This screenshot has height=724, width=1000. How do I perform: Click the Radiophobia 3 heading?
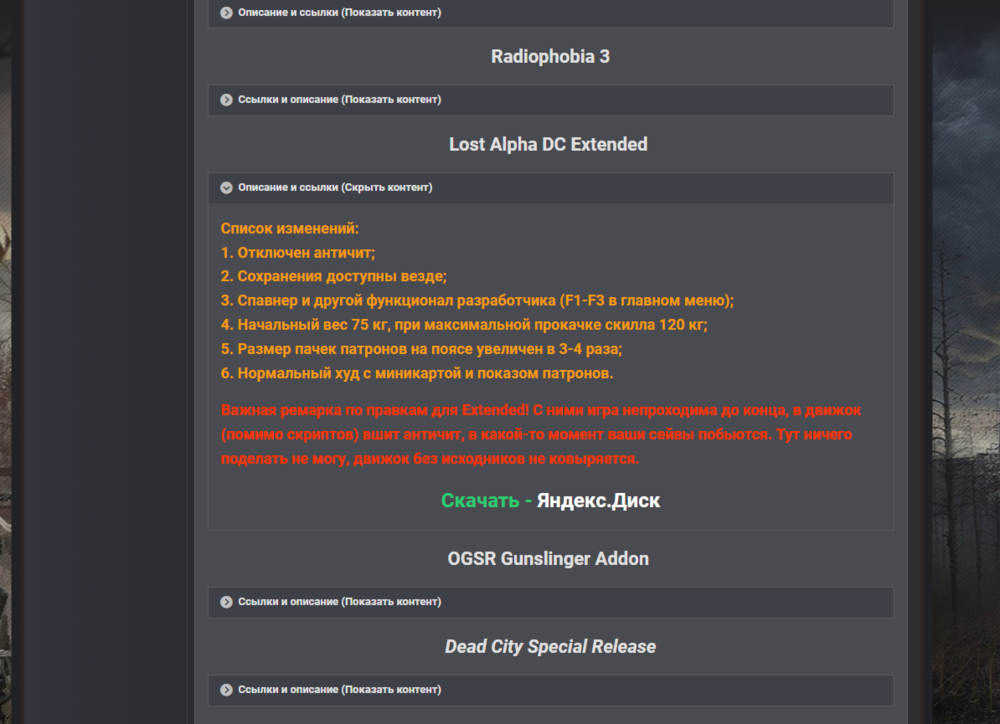(x=549, y=57)
